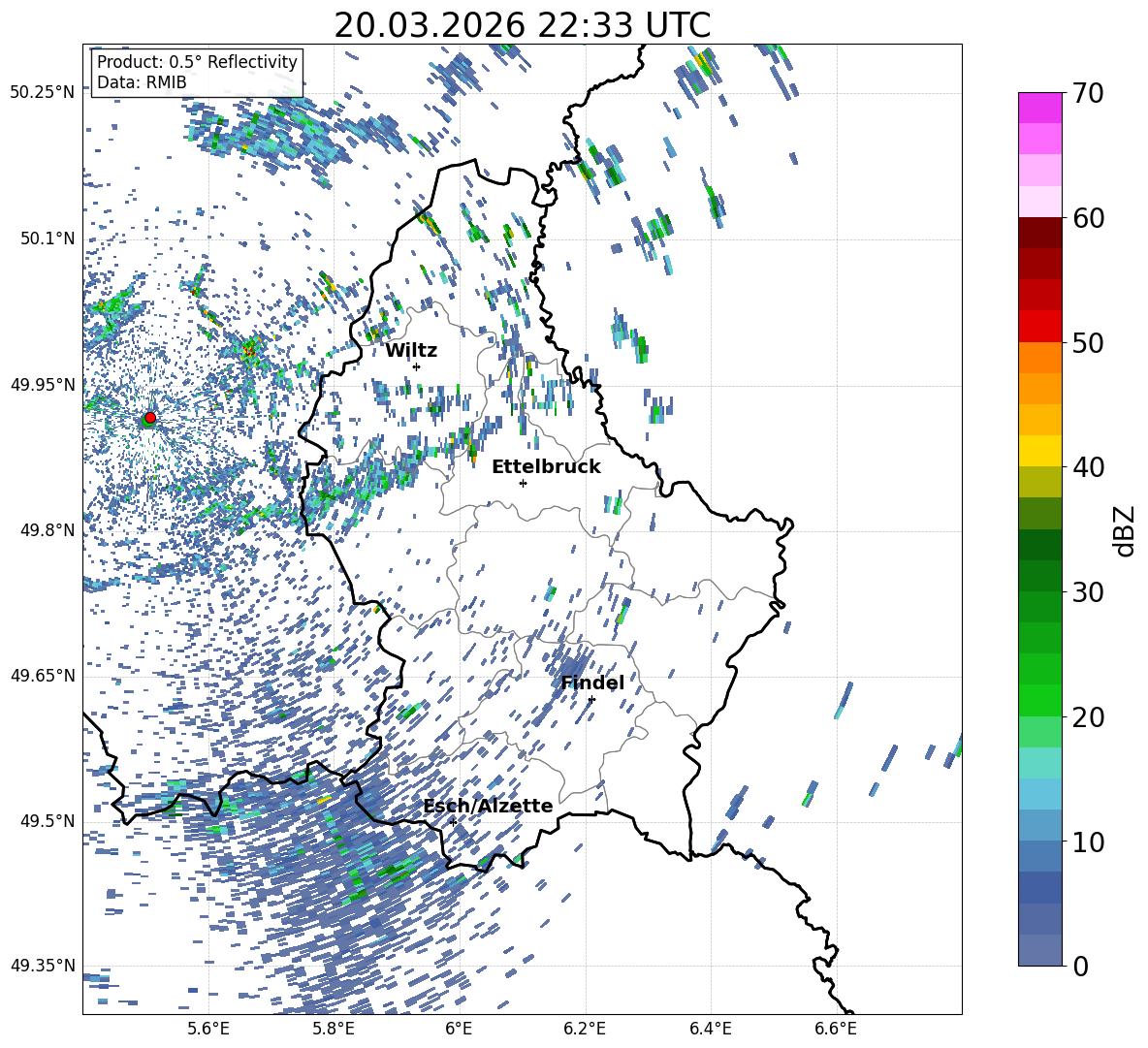Click the 50.25°N latitude label

tap(43, 93)
